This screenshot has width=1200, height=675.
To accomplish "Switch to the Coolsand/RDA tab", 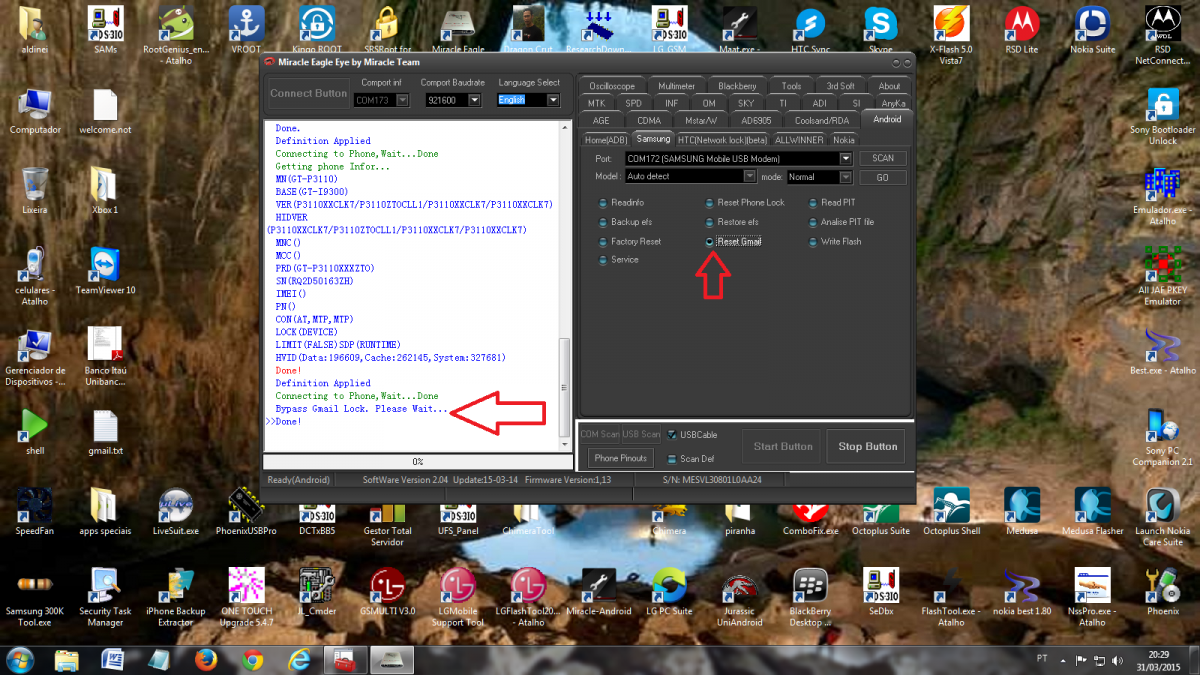I will tap(821, 120).
